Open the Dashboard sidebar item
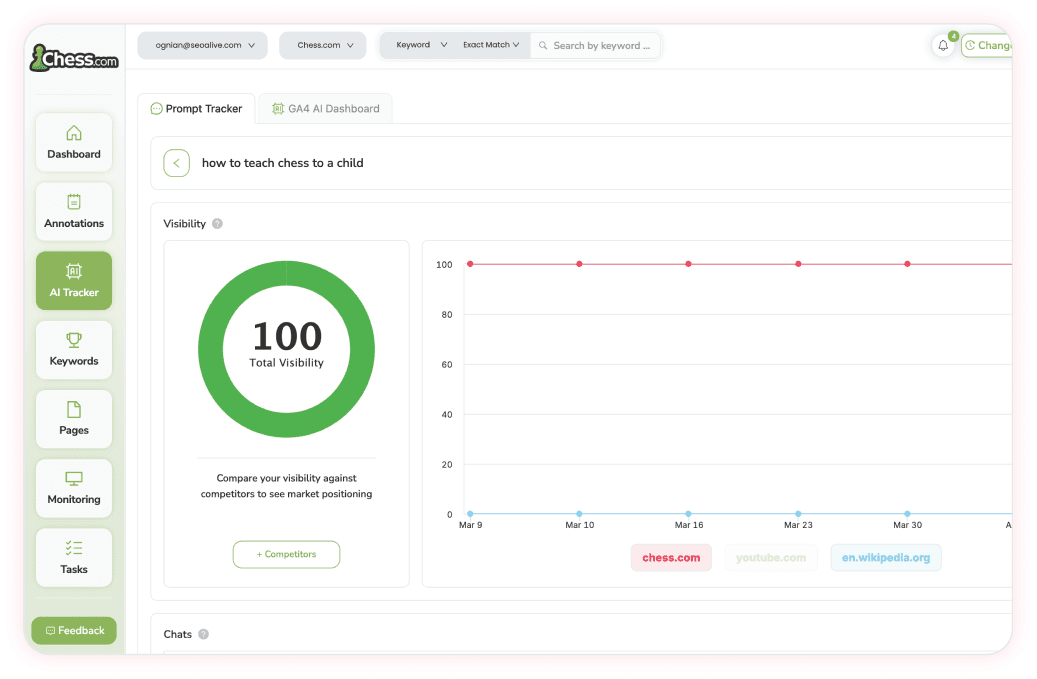 (x=74, y=142)
